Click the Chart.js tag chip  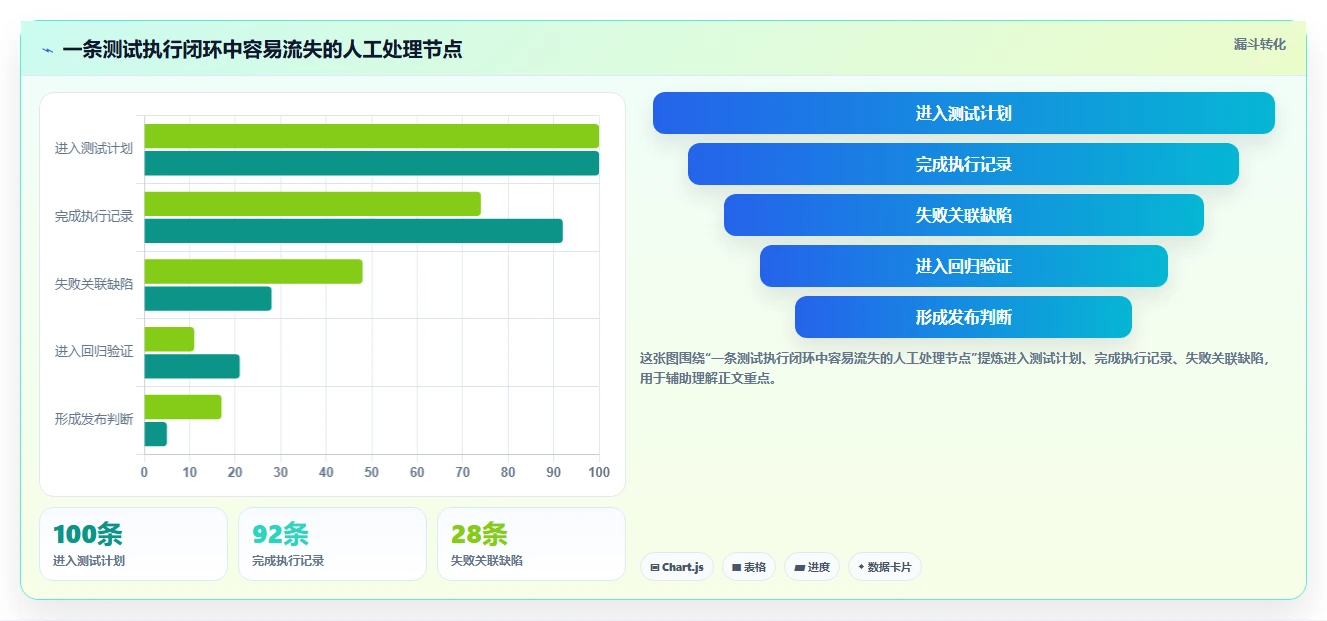[x=677, y=567]
